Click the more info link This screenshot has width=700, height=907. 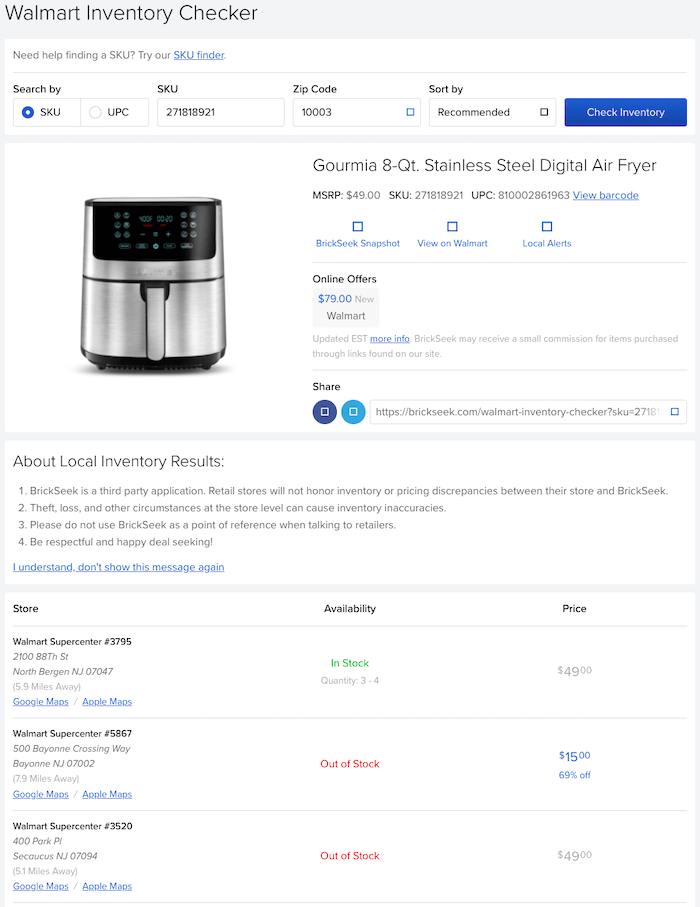pyautogui.click(x=389, y=339)
